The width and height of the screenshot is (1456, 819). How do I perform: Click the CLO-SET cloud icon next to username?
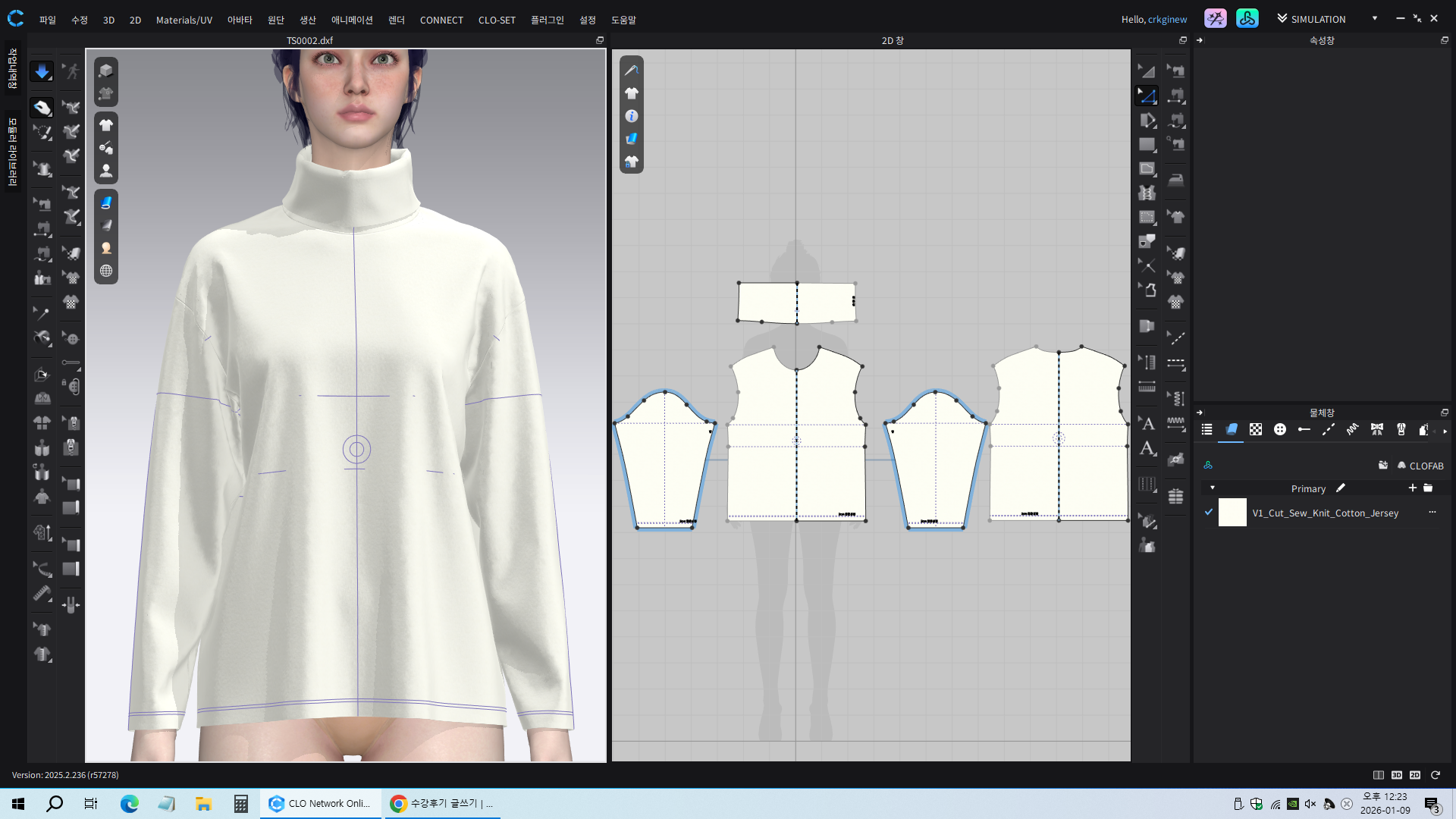(1247, 19)
